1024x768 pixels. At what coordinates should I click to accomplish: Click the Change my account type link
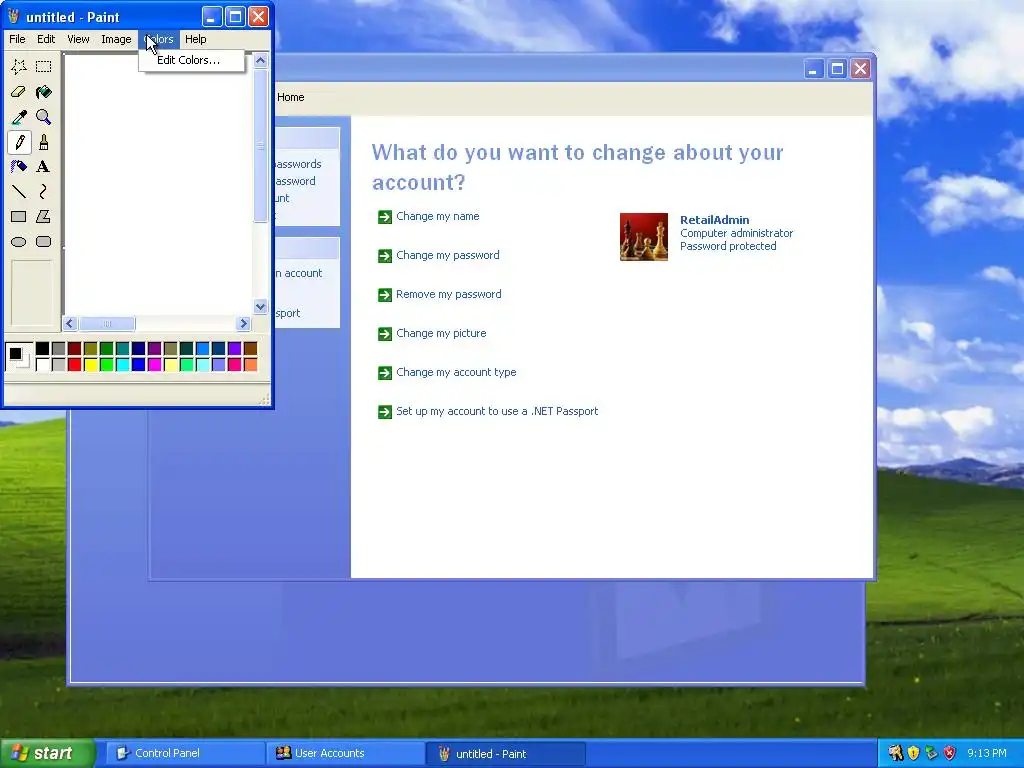(456, 372)
